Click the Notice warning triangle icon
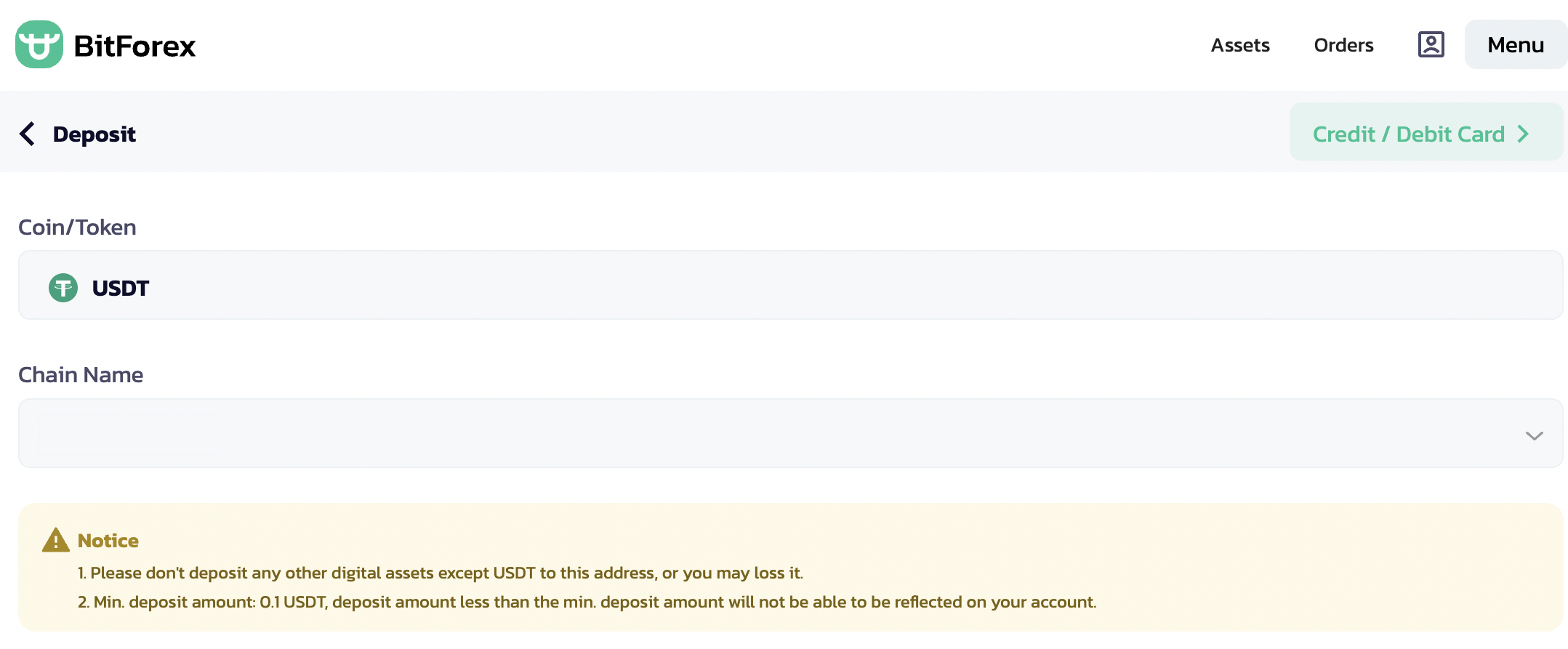The image size is (1568, 649). (x=56, y=540)
